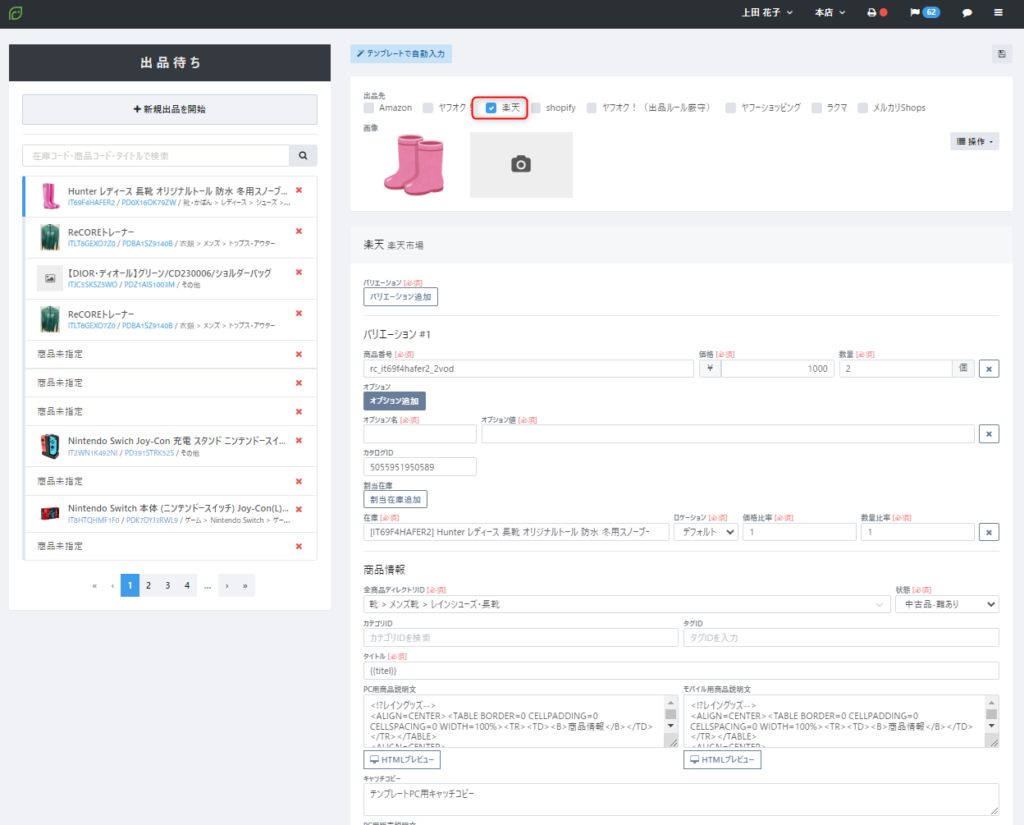Click the stock code search field
The height and width of the screenshot is (825, 1024).
click(156, 155)
